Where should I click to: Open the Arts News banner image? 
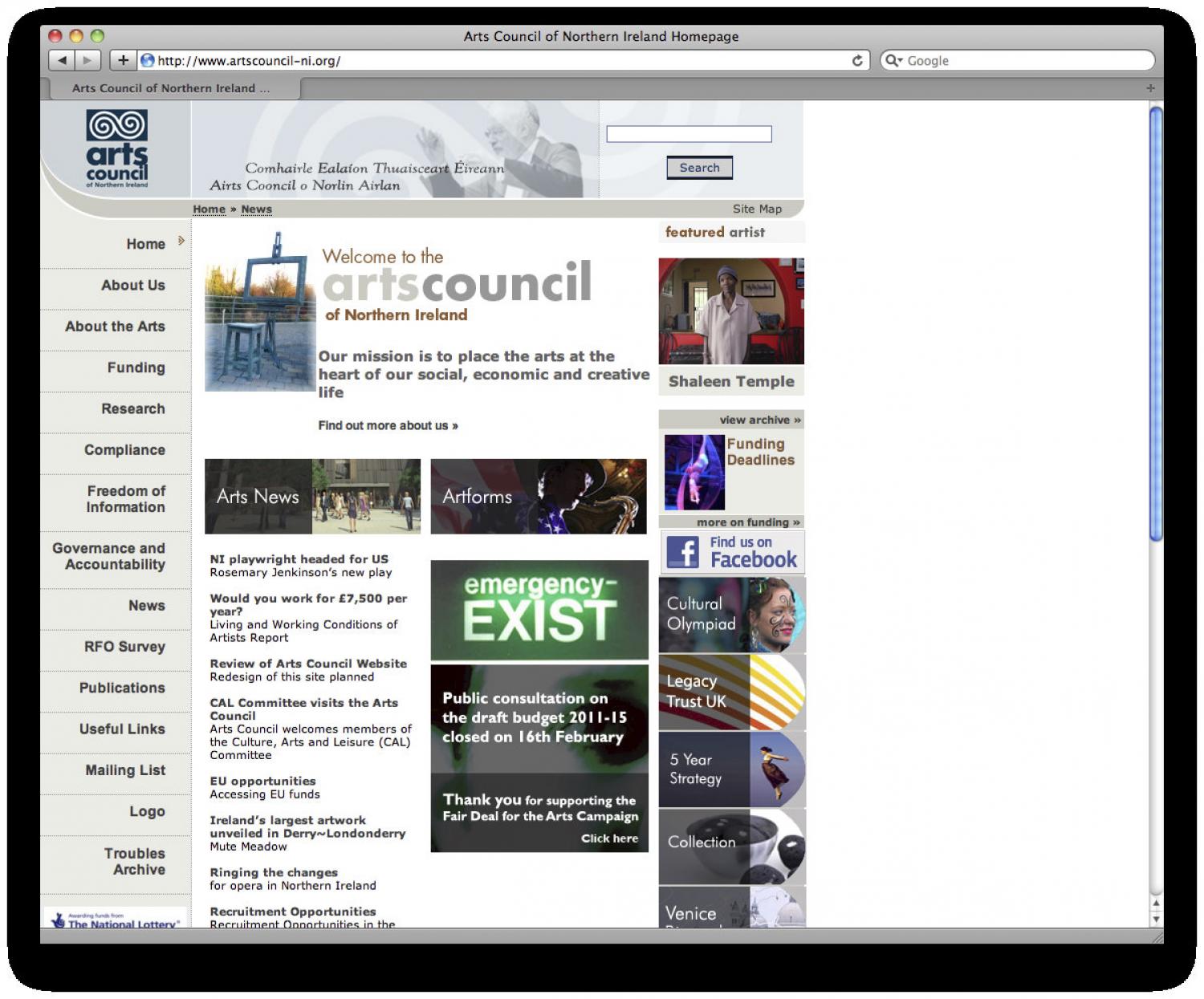312,497
